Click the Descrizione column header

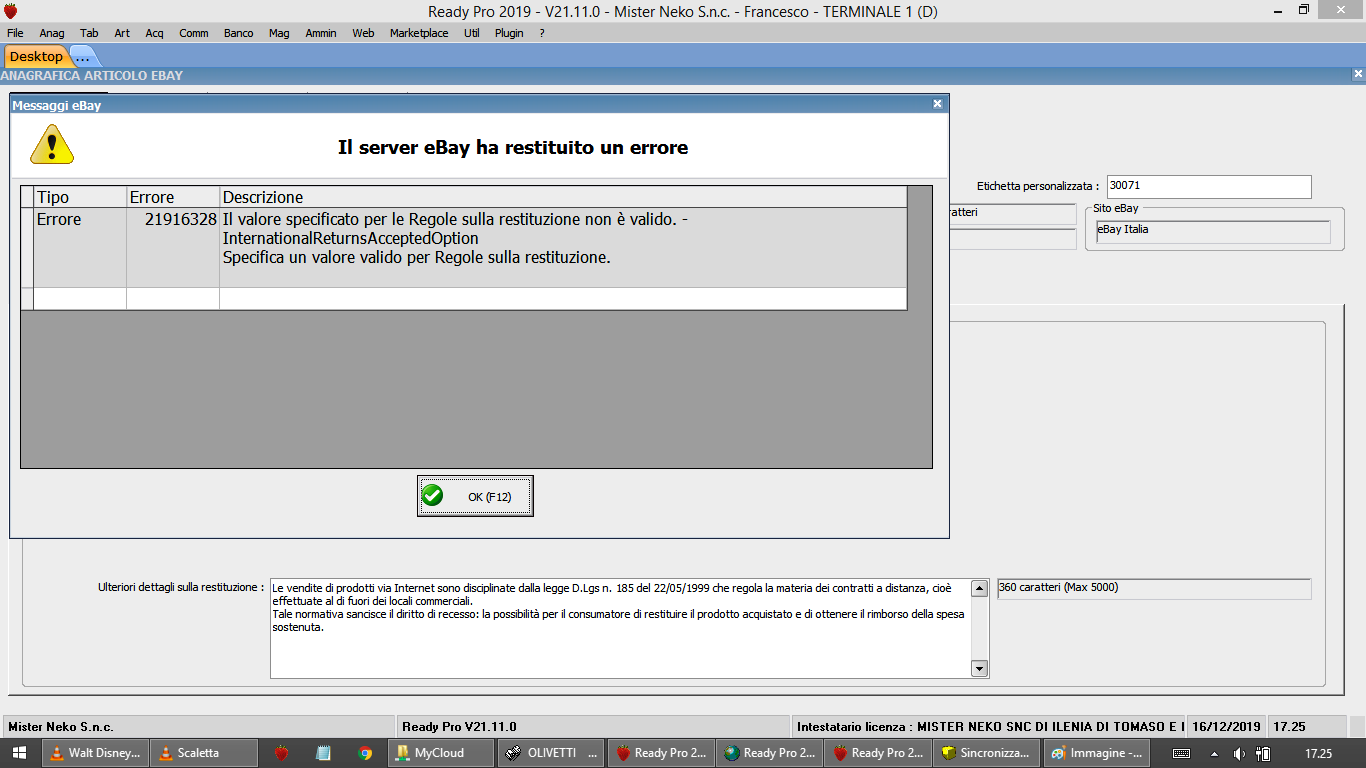tap(563, 197)
